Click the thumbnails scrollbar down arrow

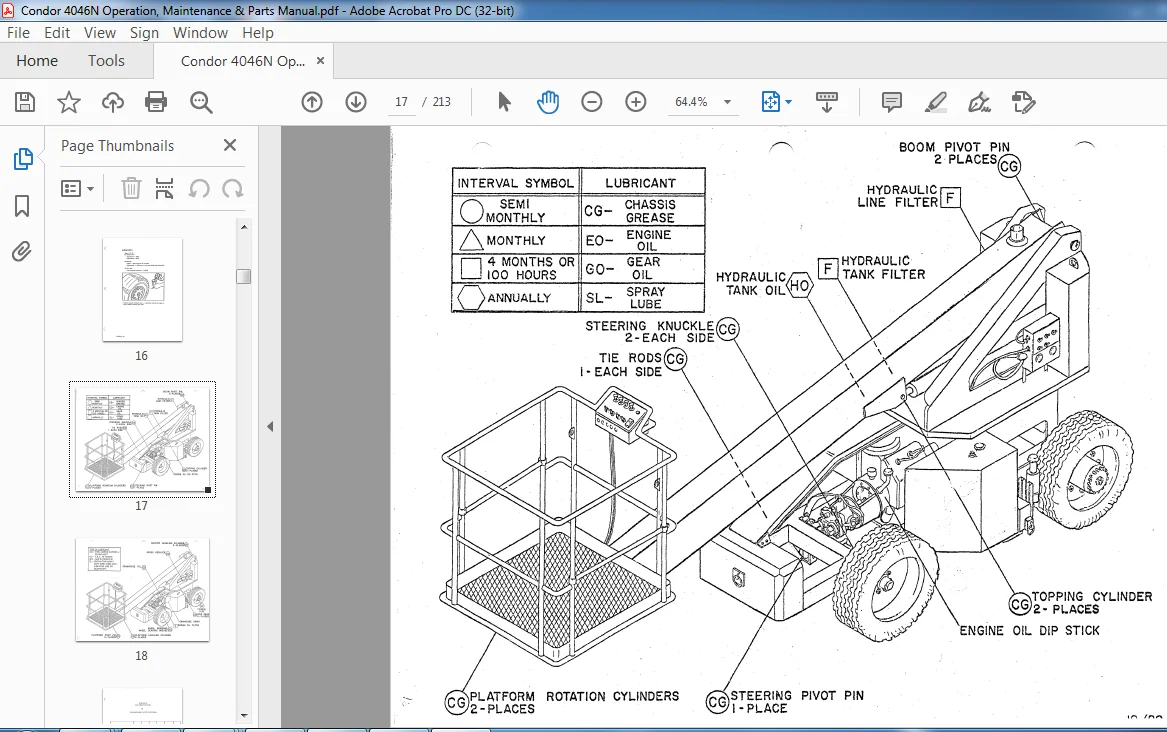click(244, 716)
